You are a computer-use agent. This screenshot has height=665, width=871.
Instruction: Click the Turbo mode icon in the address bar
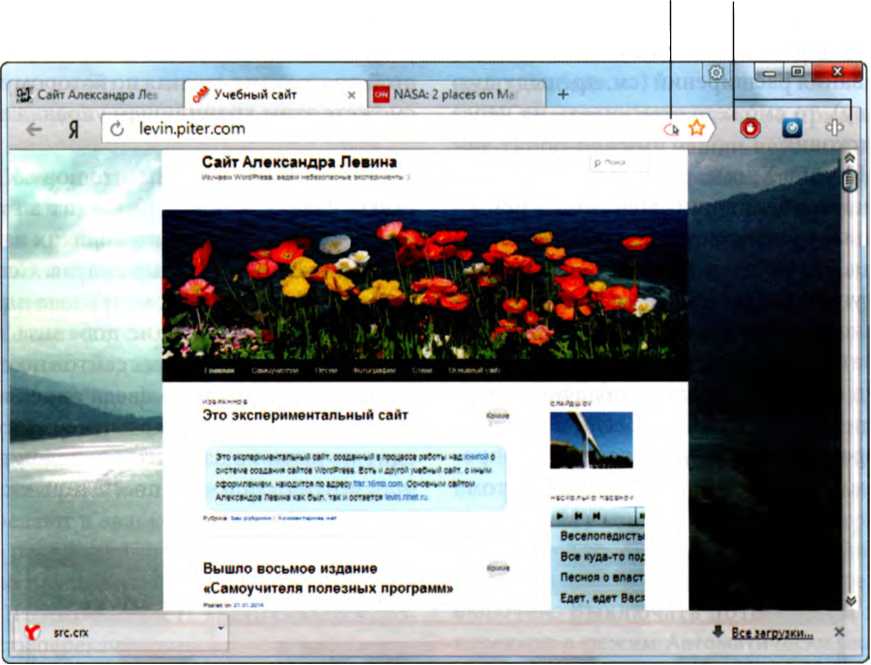(672, 129)
